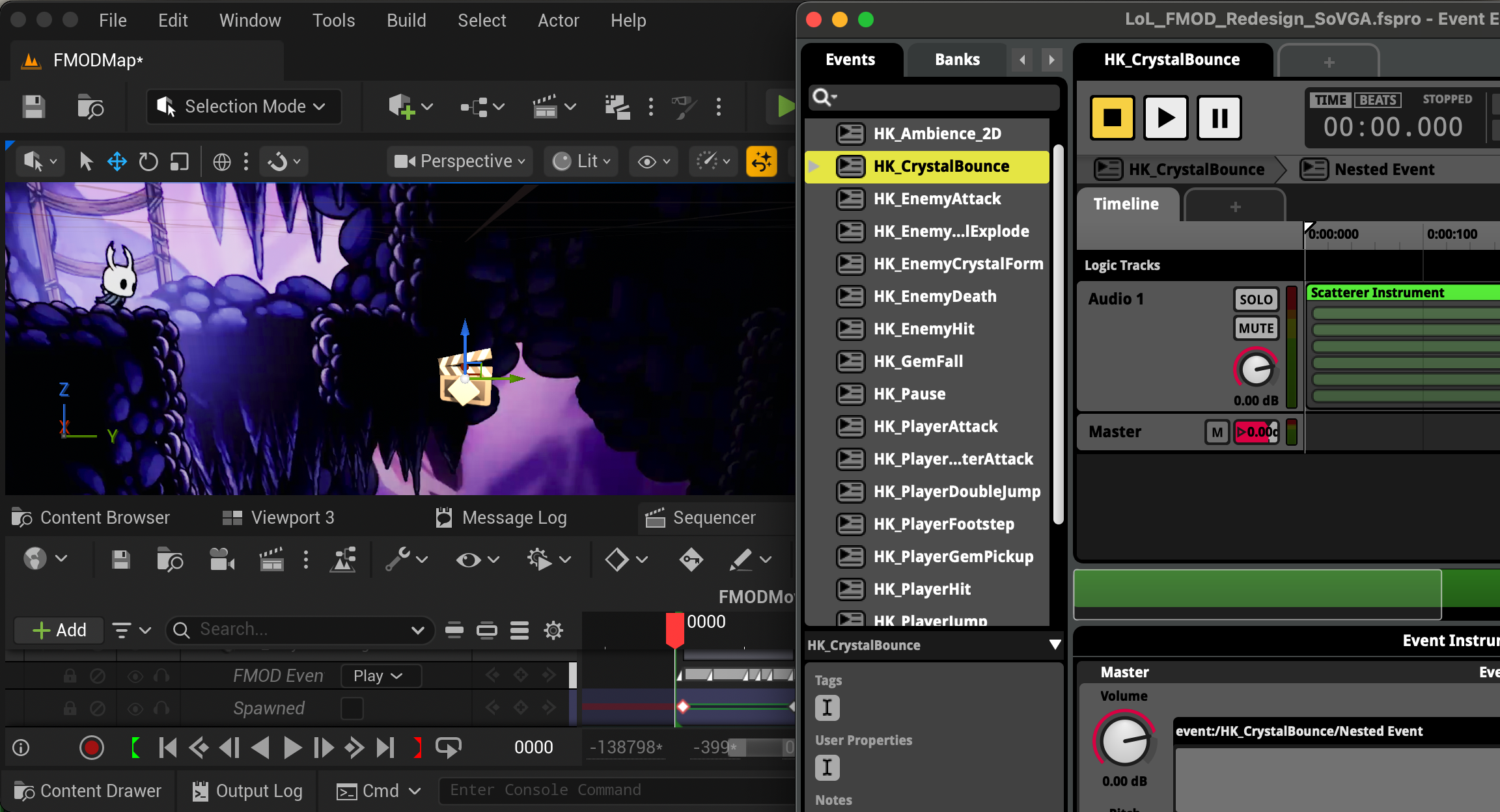
Task: Lock the FMOD Even track row
Action: click(x=70, y=676)
